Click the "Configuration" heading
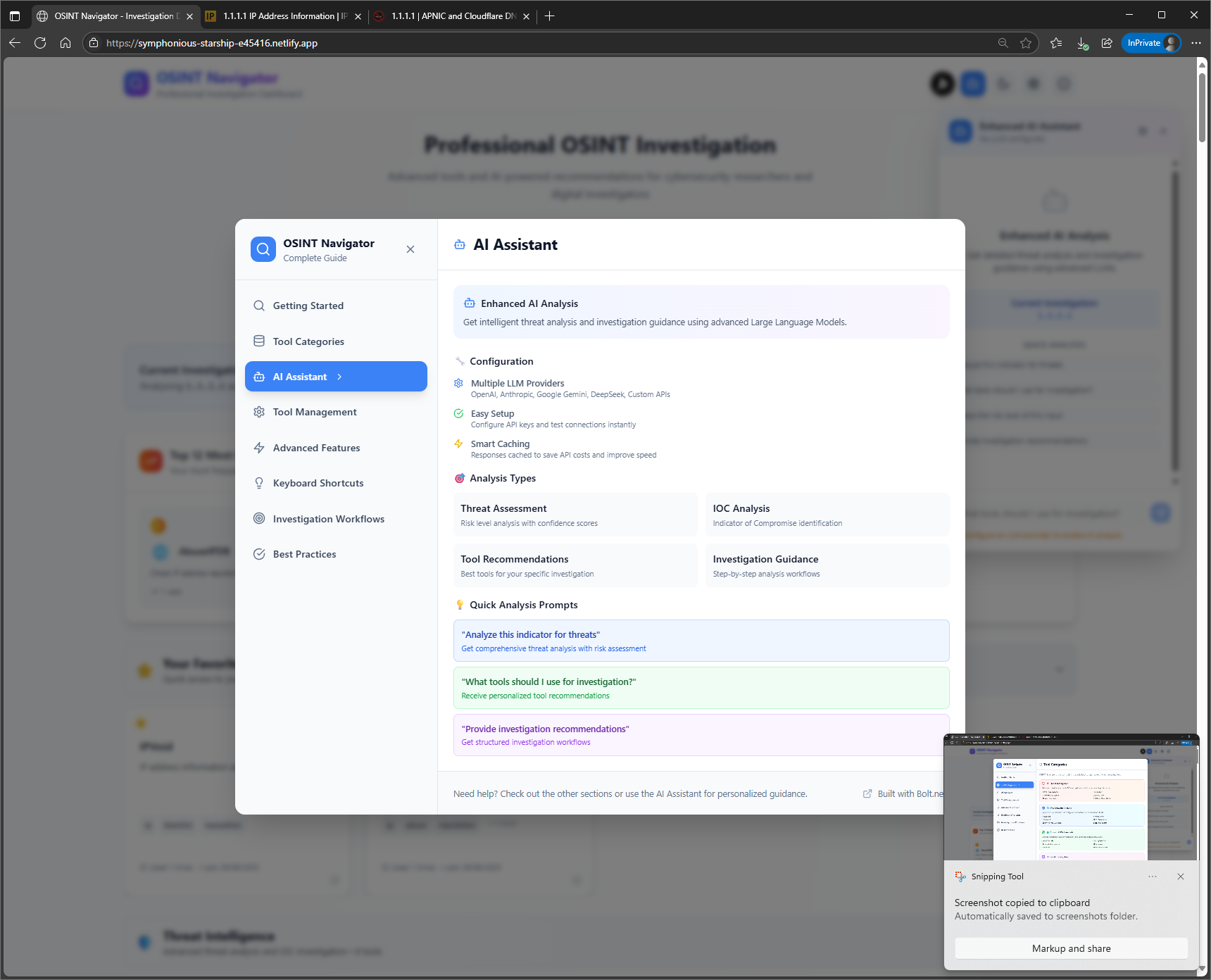The image size is (1211, 980). coord(501,361)
